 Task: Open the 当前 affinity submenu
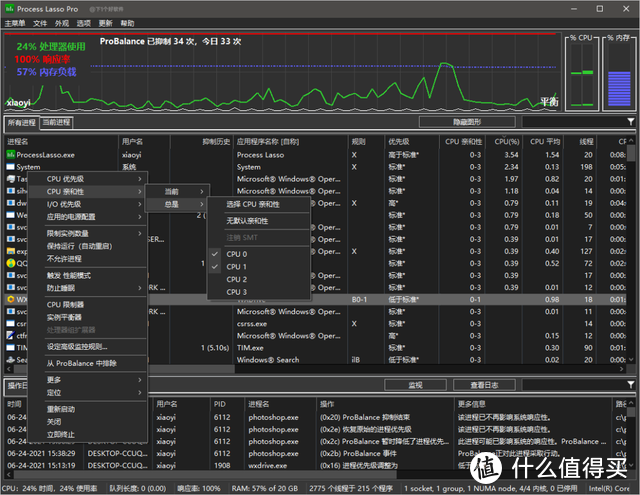coord(178,191)
